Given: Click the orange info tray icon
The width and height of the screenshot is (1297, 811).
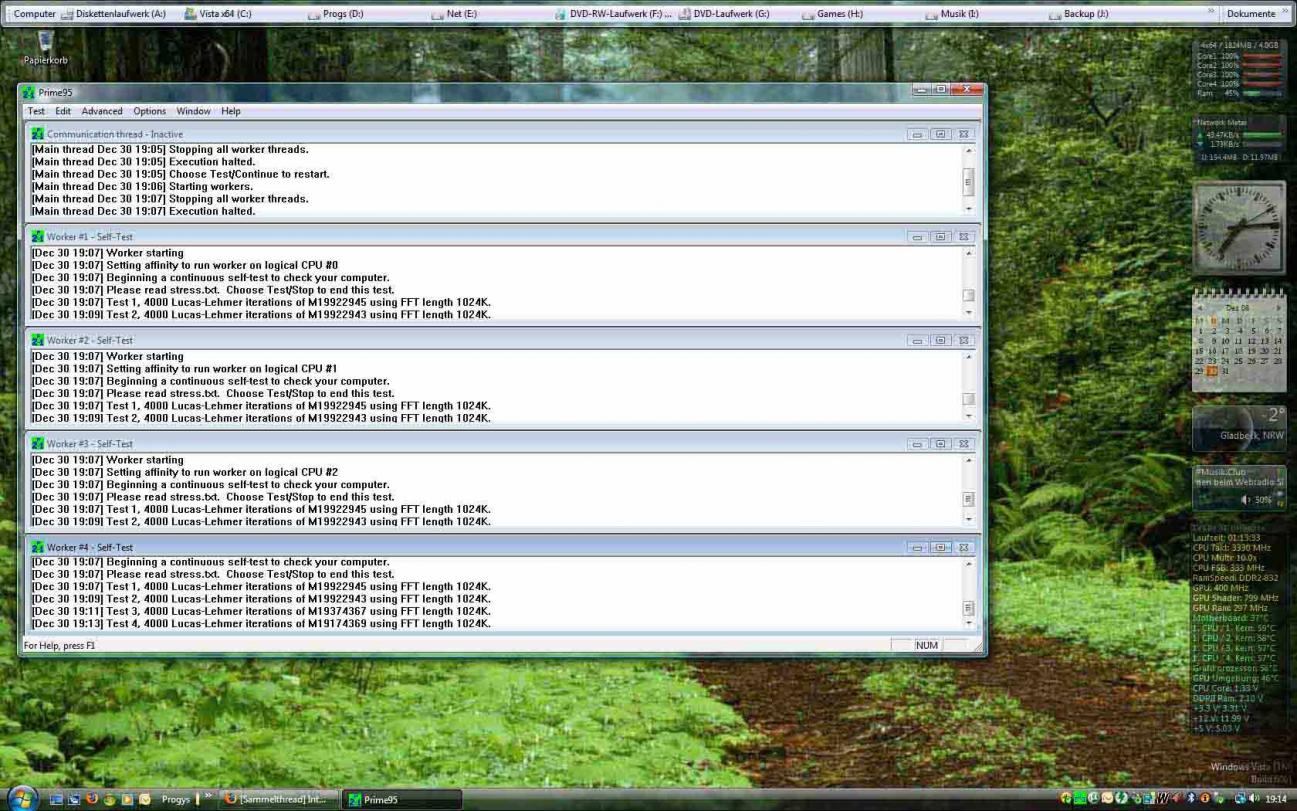Looking at the screenshot, I should 1206,799.
